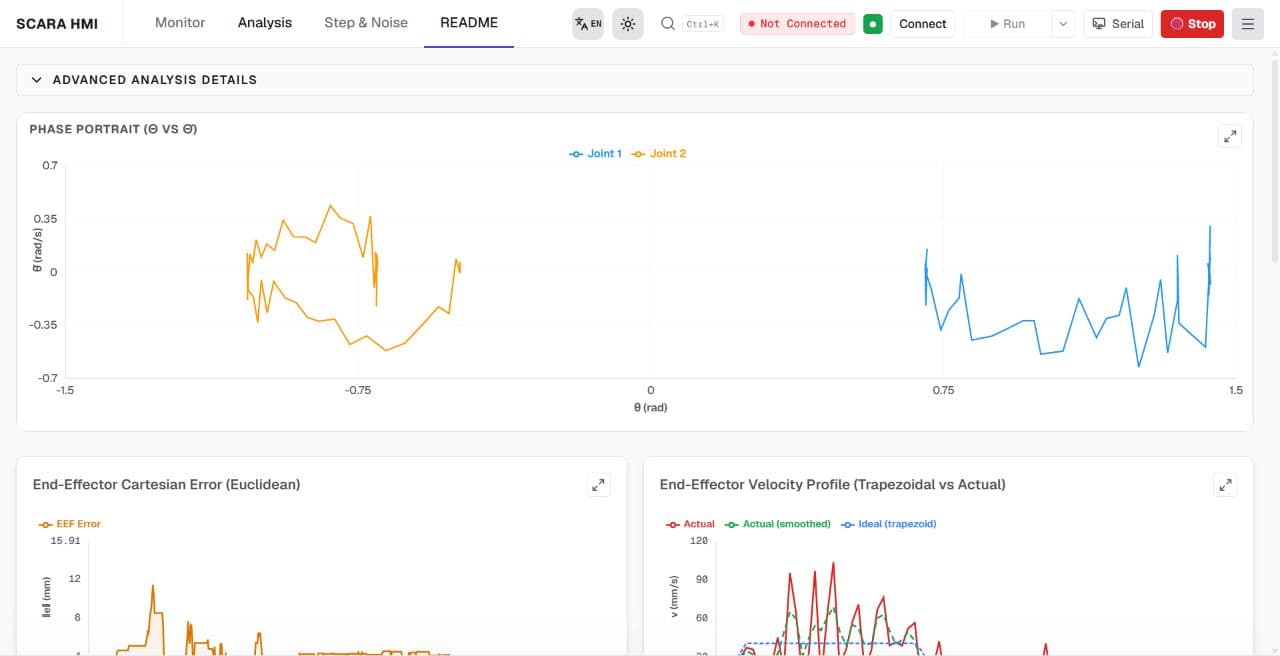Hit the red Stop button
1280x656 pixels.
(1192, 23)
